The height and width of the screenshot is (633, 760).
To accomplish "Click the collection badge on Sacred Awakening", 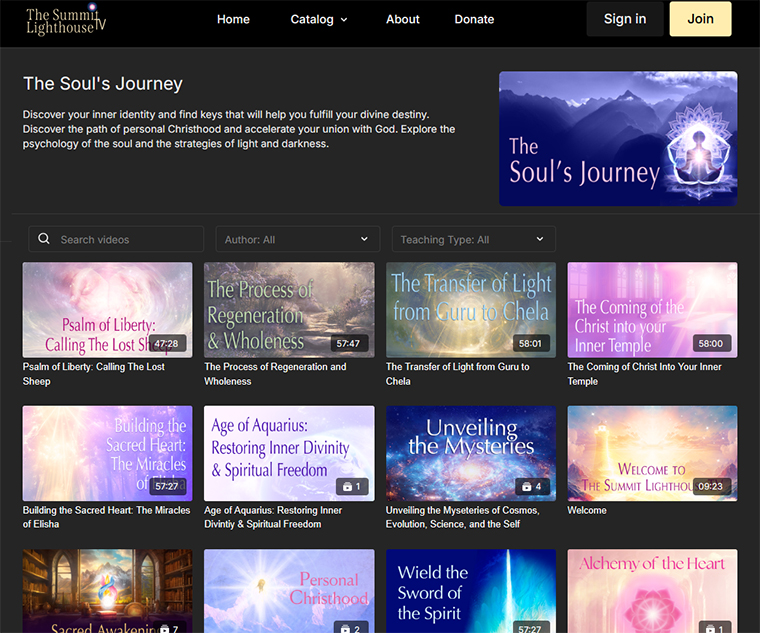I will click(x=170, y=628).
